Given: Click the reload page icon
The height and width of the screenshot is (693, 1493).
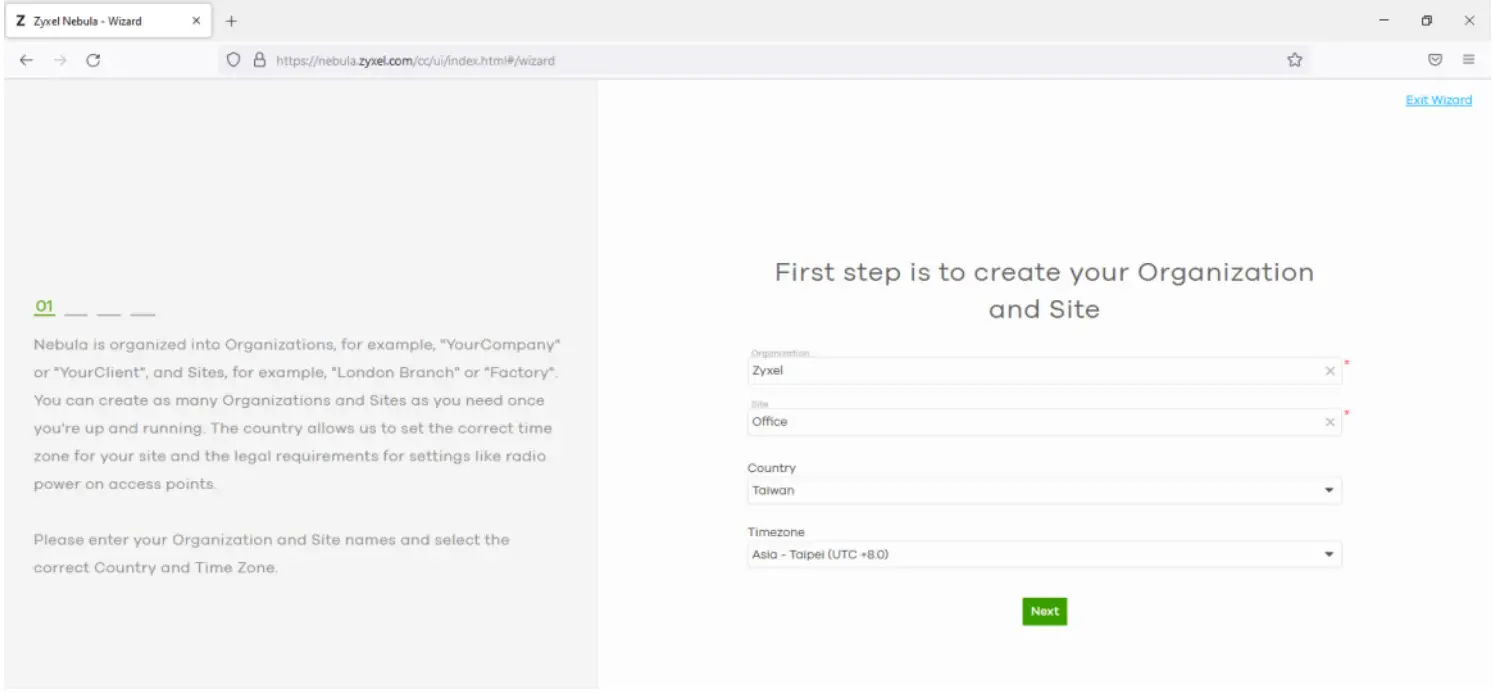Looking at the screenshot, I should click(x=93, y=59).
